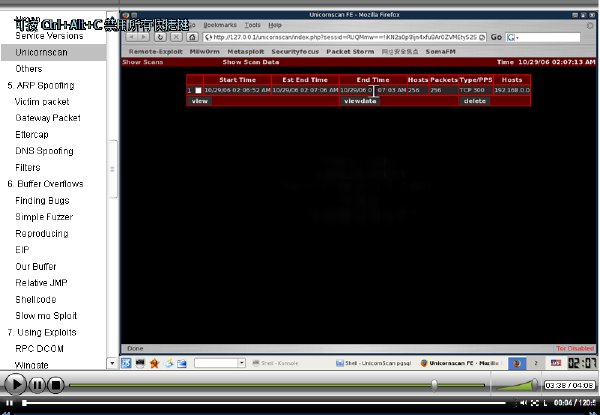Select DNS Spoofing in sidebar

point(44,151)
